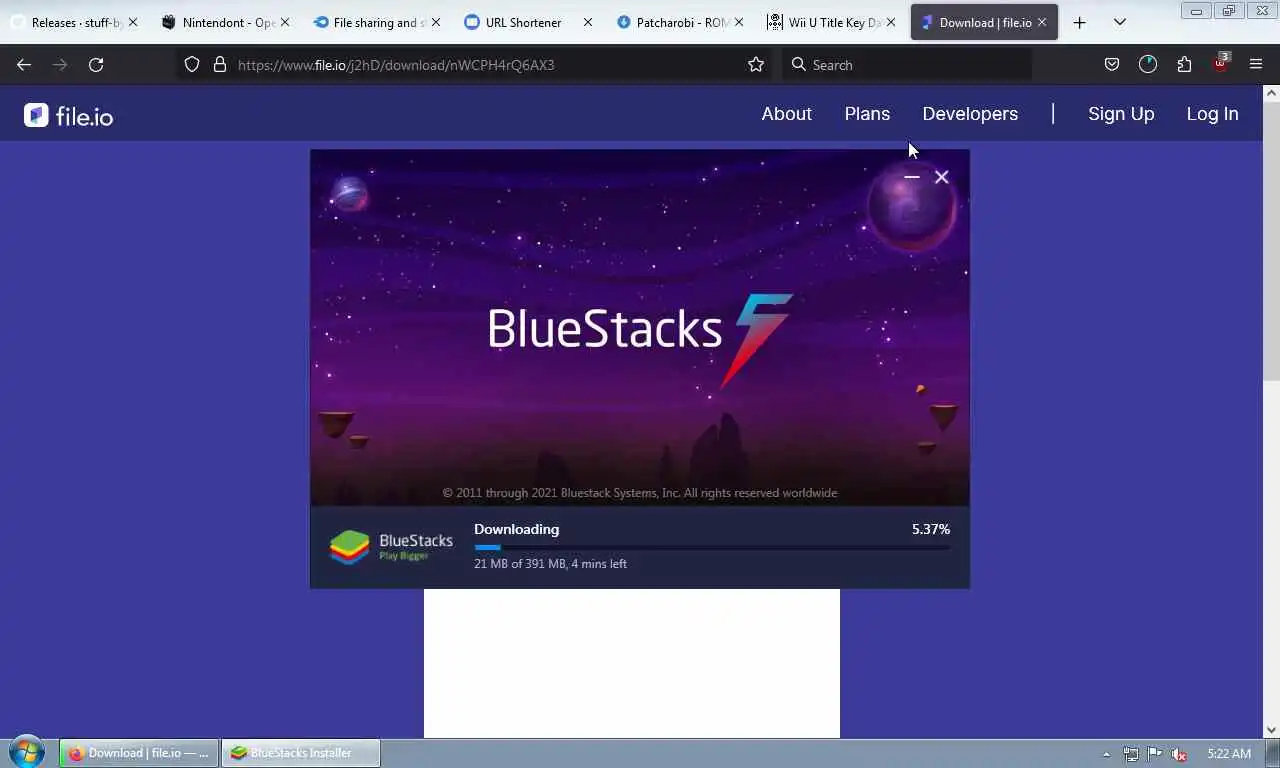
Task: View site security padlock info
Action: coord(220,64)
